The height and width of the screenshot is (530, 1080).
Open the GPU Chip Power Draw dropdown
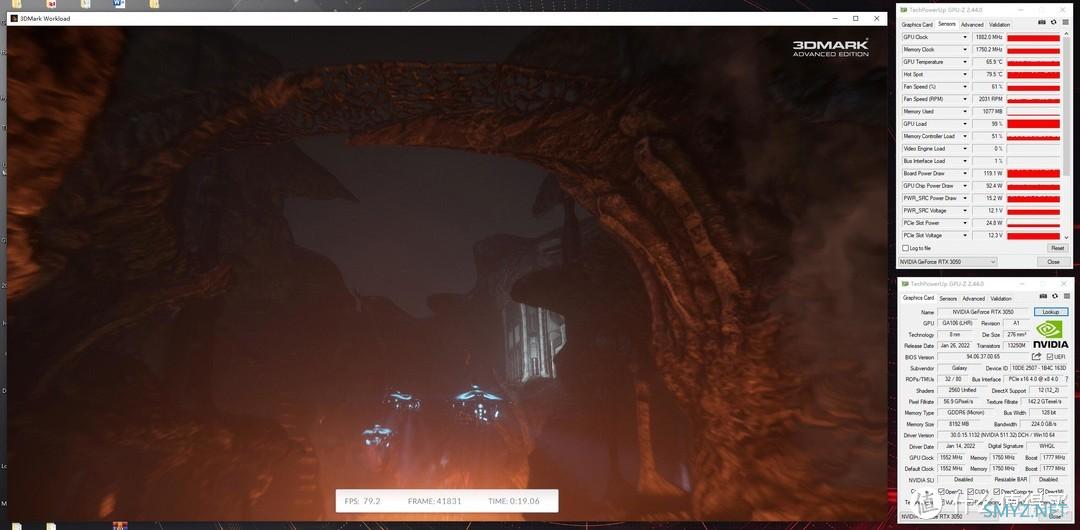[965, 186]
